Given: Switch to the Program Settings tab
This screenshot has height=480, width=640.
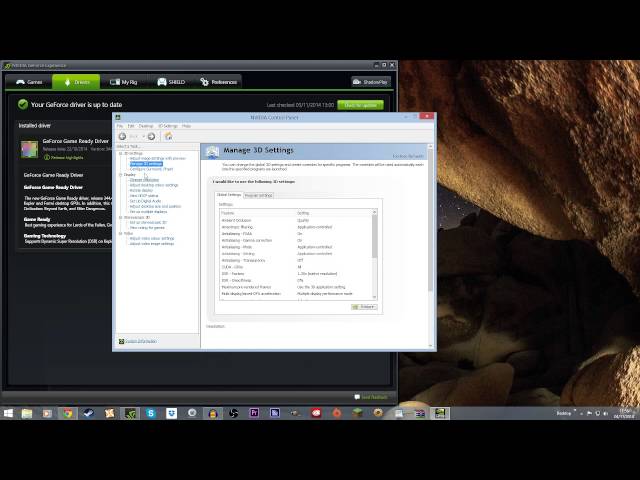Looking at the screenshot, I should coord(258,196).
